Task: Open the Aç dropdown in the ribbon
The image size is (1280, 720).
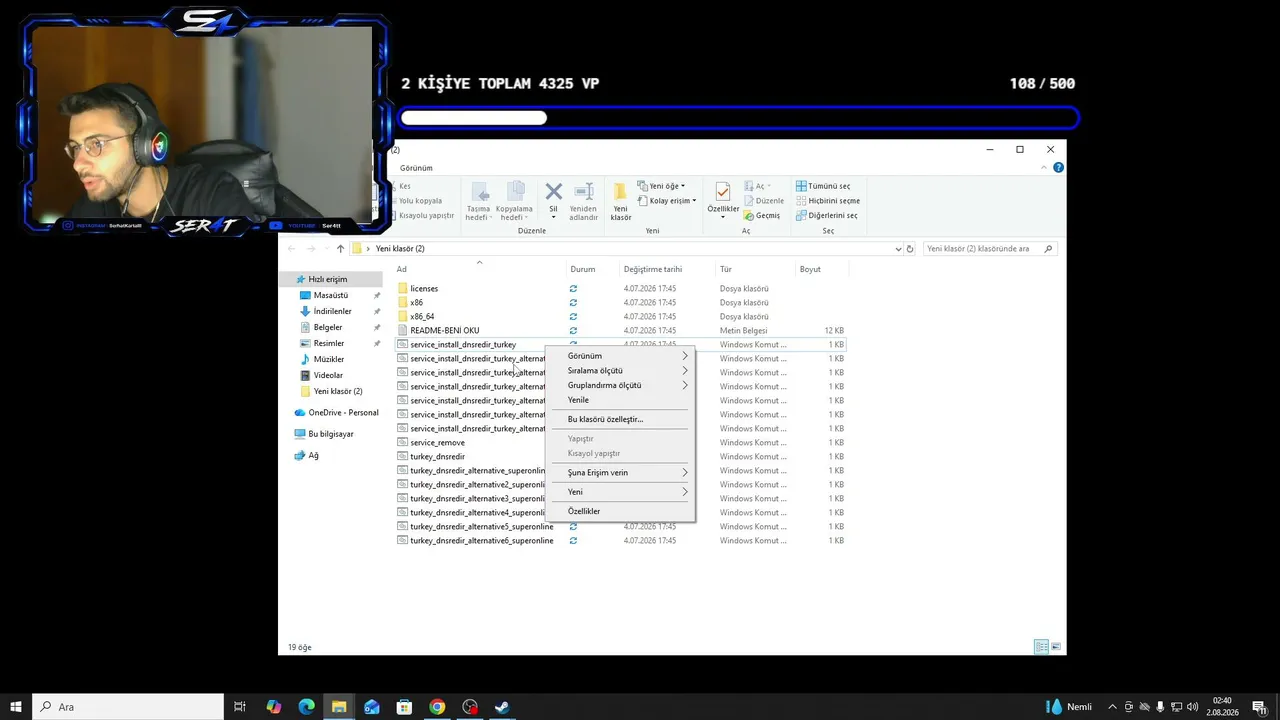Action: point(756,186)
